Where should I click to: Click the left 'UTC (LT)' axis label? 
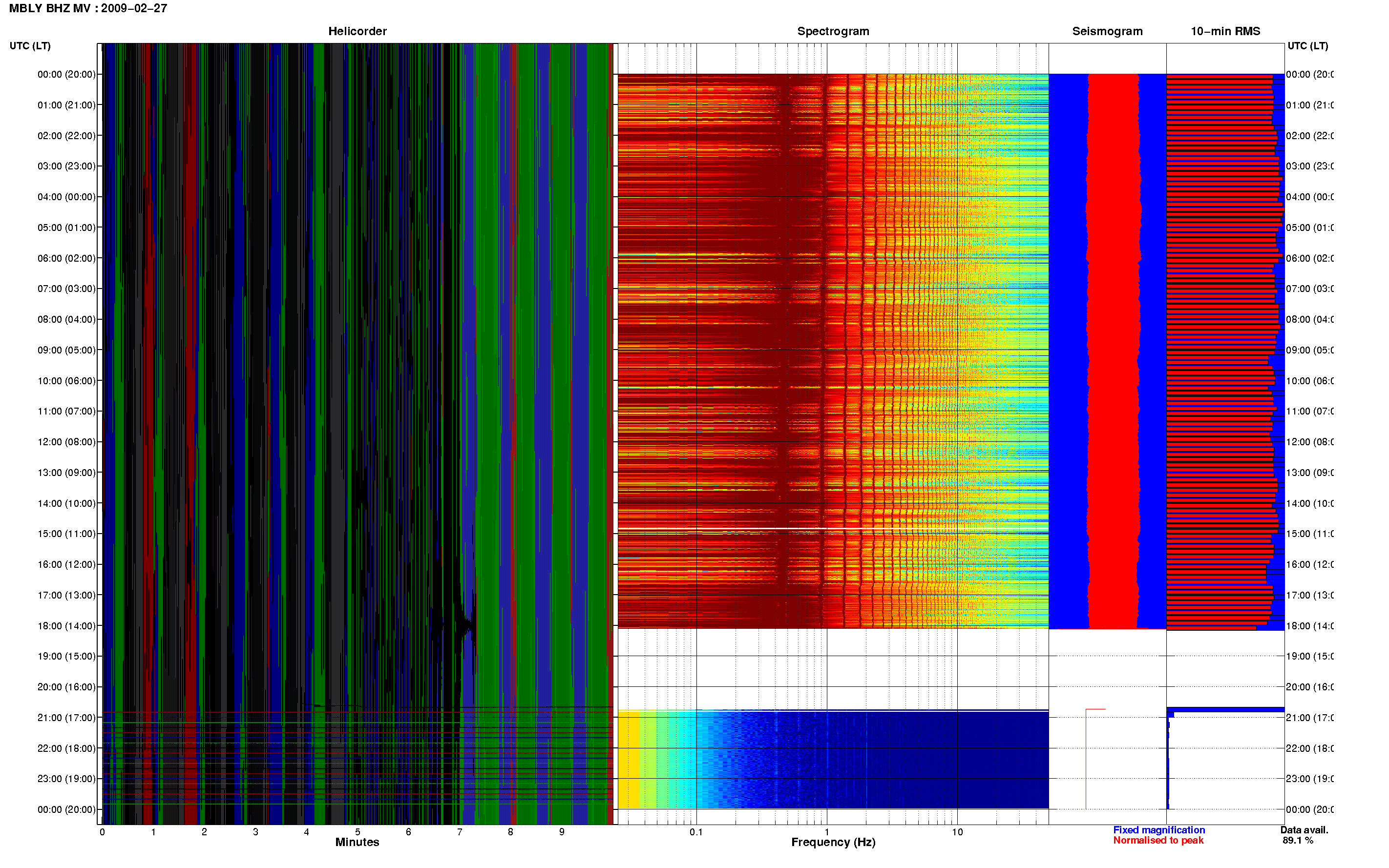(30, 46)
